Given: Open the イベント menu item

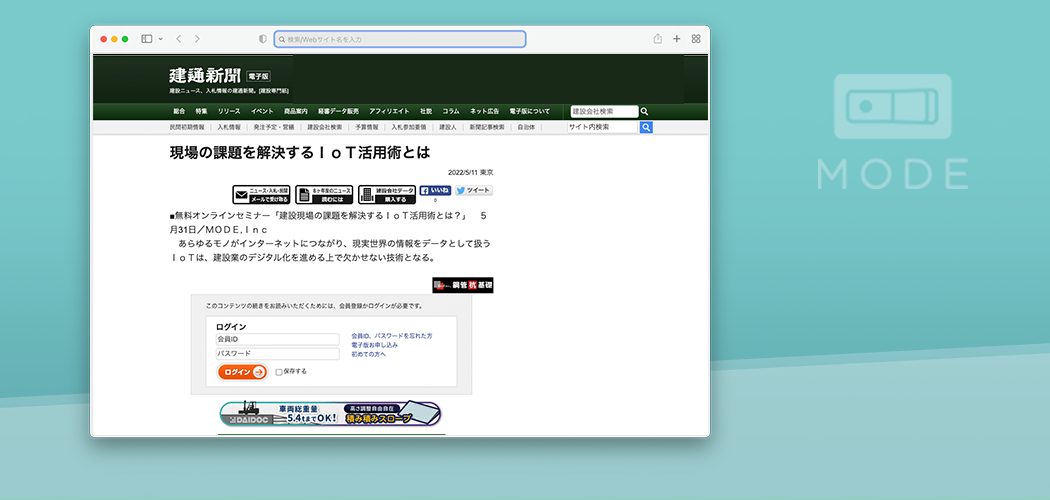Looking at the screenshot, I should point(262,111).
